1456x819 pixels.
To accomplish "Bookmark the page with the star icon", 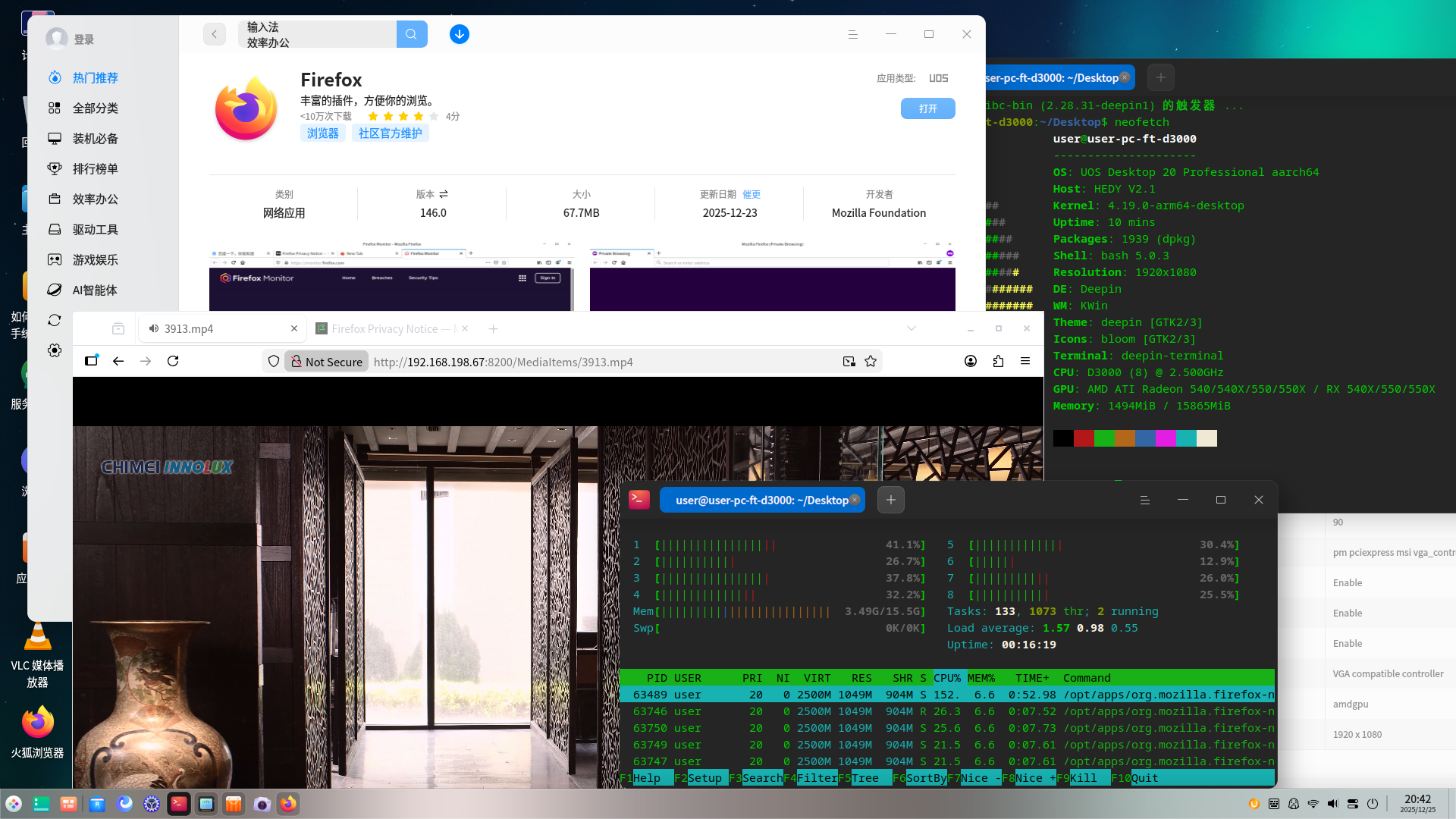I will click(x=871, y=362).
